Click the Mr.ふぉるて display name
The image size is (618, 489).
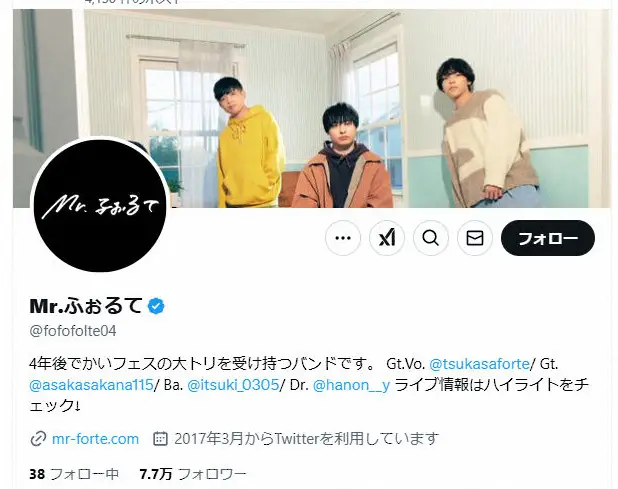pos(86,306)
